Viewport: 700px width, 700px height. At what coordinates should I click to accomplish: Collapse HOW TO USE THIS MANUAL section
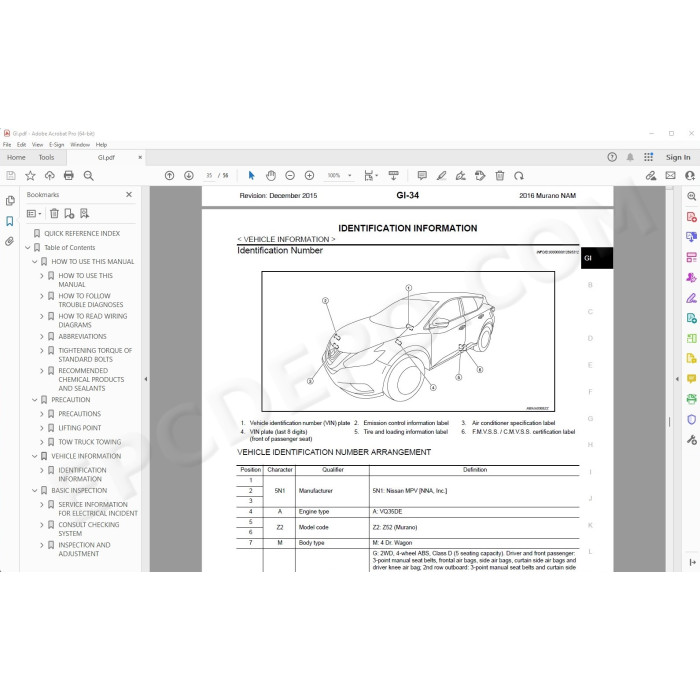(x=35, y=262)
